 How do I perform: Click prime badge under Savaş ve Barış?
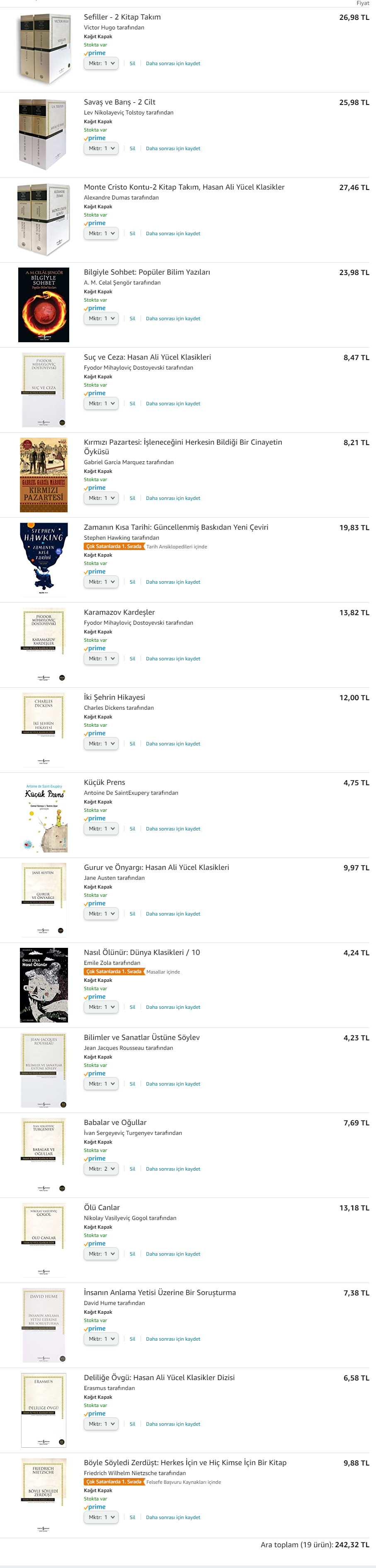(x=95, y=138)
